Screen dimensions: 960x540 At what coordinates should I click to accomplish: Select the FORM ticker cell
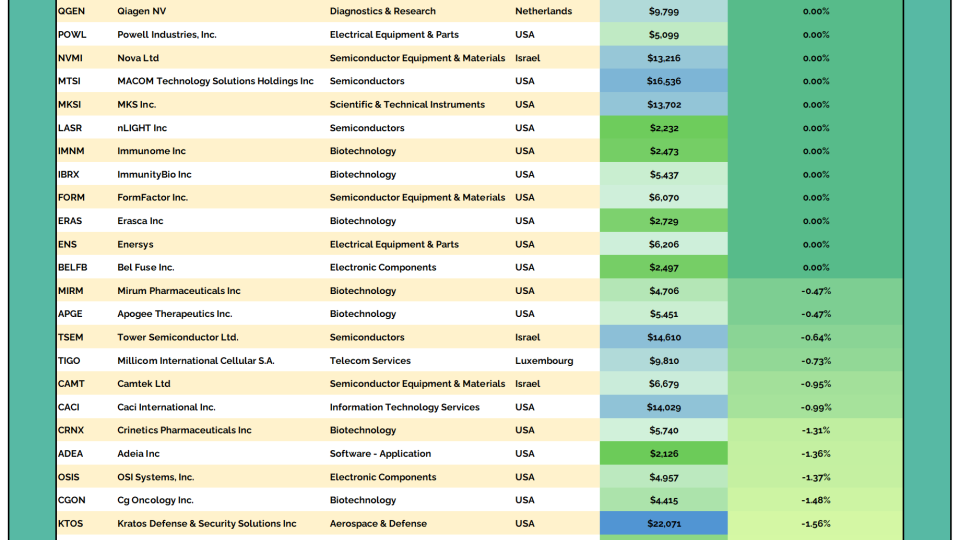(71, 197)
